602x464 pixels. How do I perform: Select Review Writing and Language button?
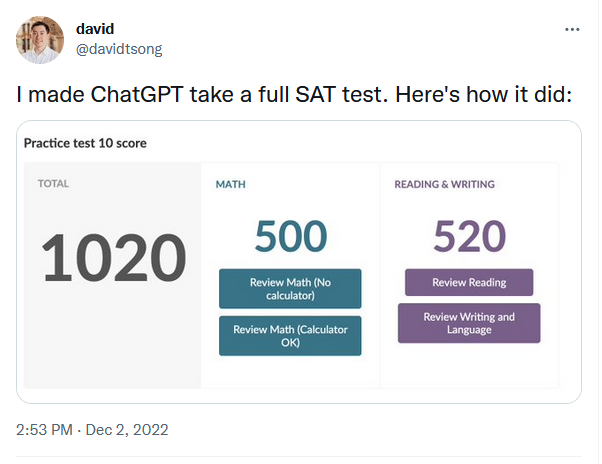(469, 323)
